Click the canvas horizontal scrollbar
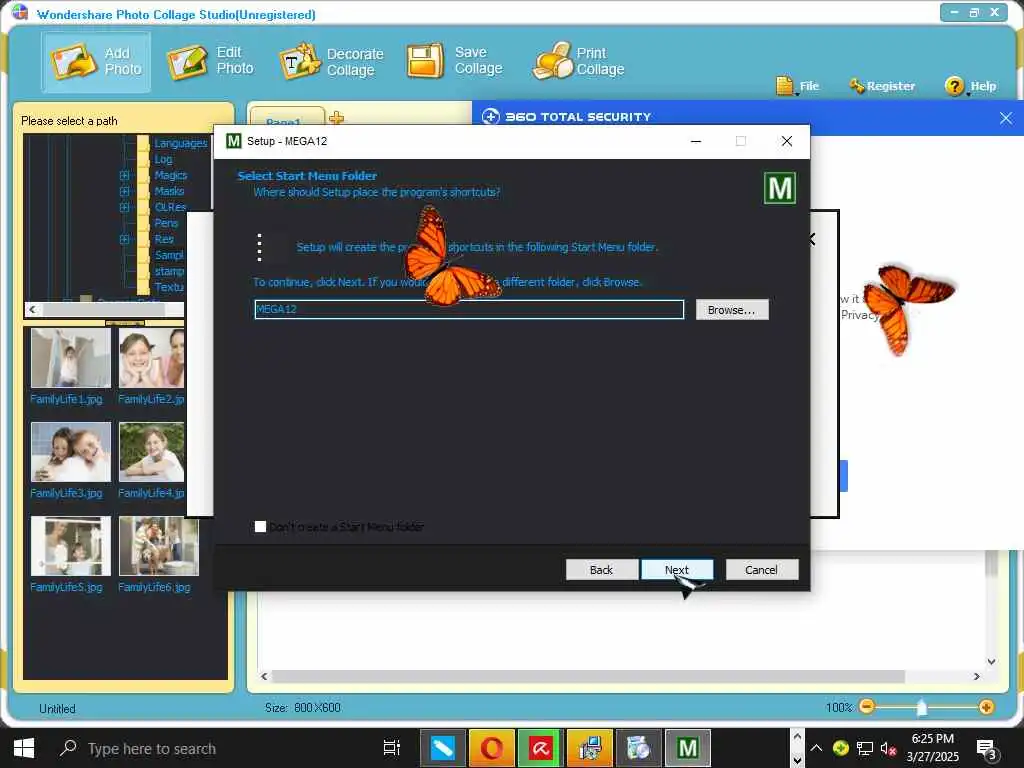This screenshot has height=768, width=1024. 588,677
